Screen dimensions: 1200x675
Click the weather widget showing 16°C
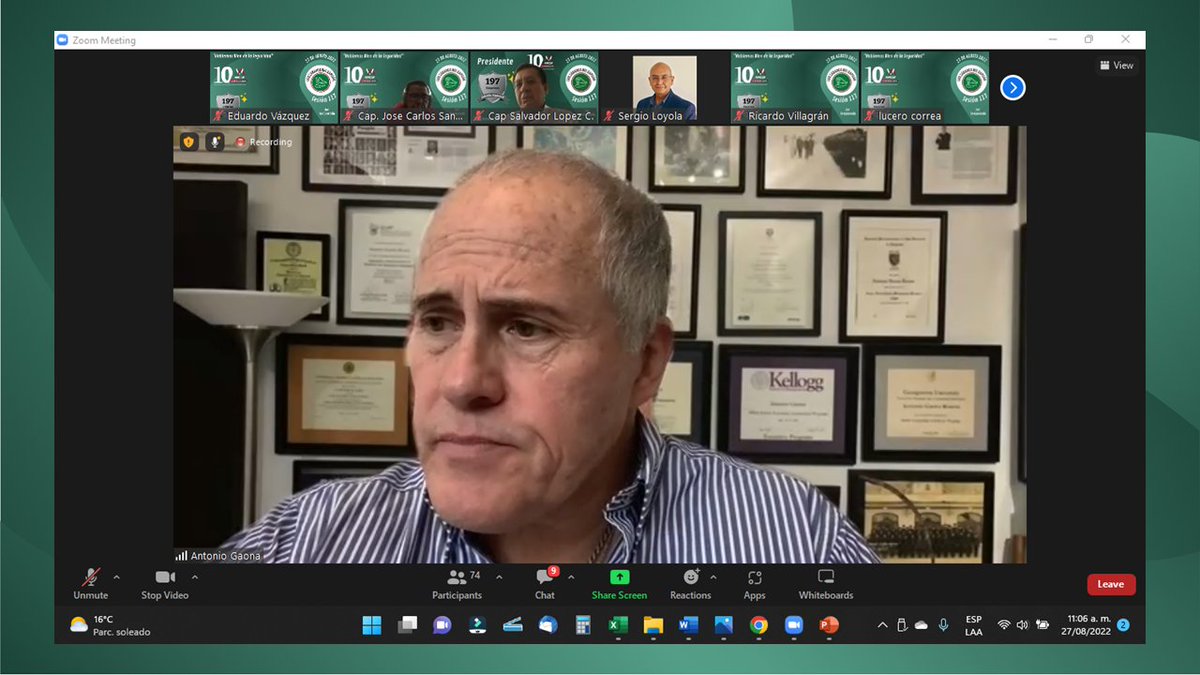(x=110, y=625)
